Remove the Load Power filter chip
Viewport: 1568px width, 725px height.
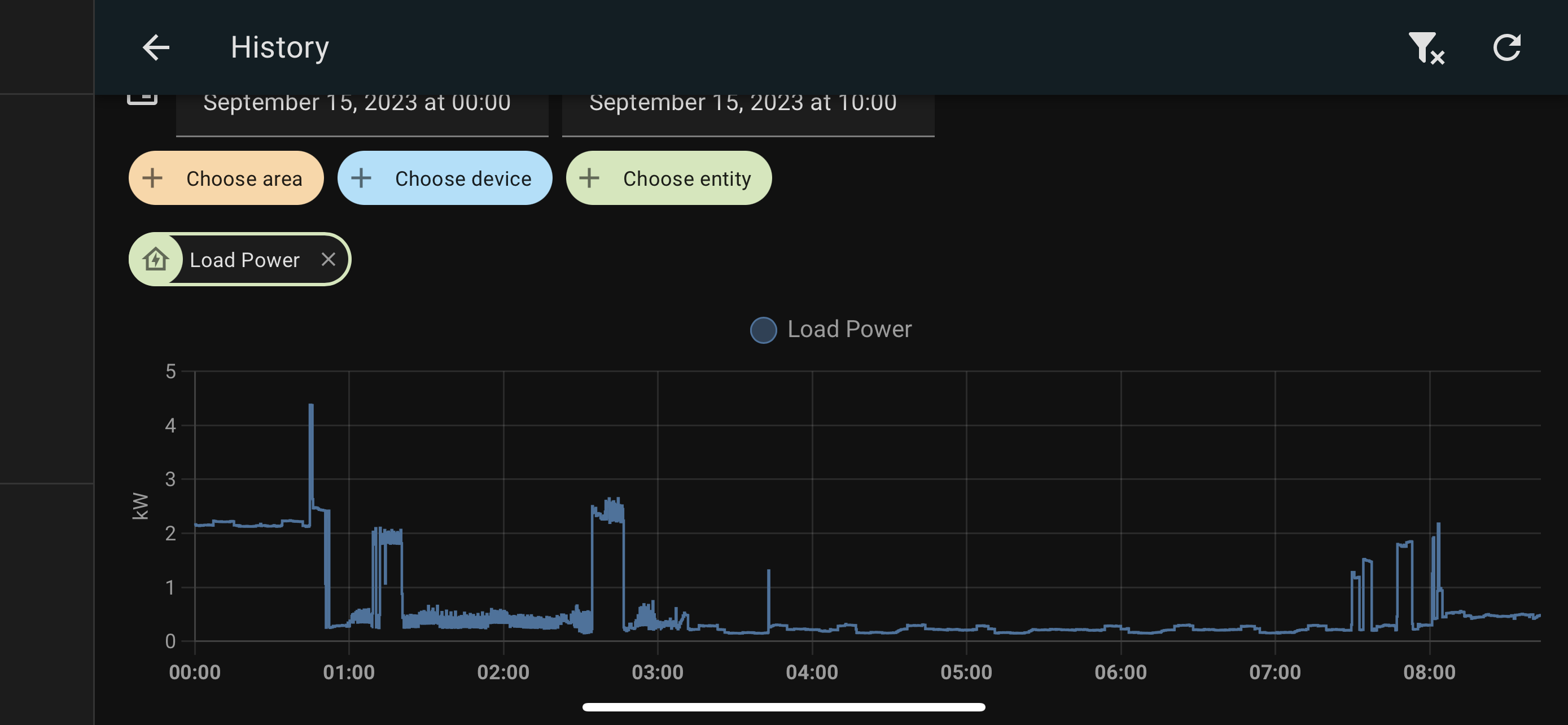(329, 259)
